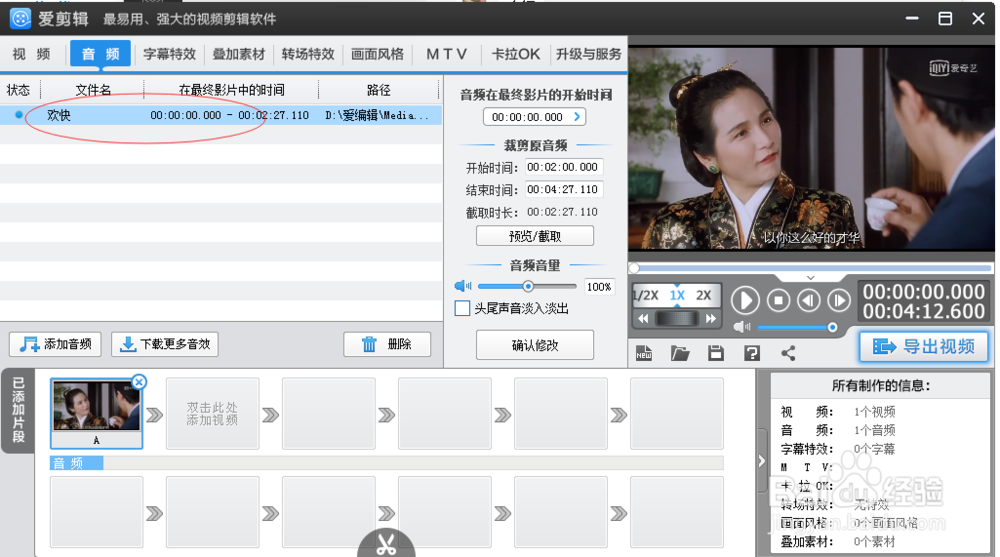Switch to the 视频 tab
1000x557 pixels.
(31, 54)
